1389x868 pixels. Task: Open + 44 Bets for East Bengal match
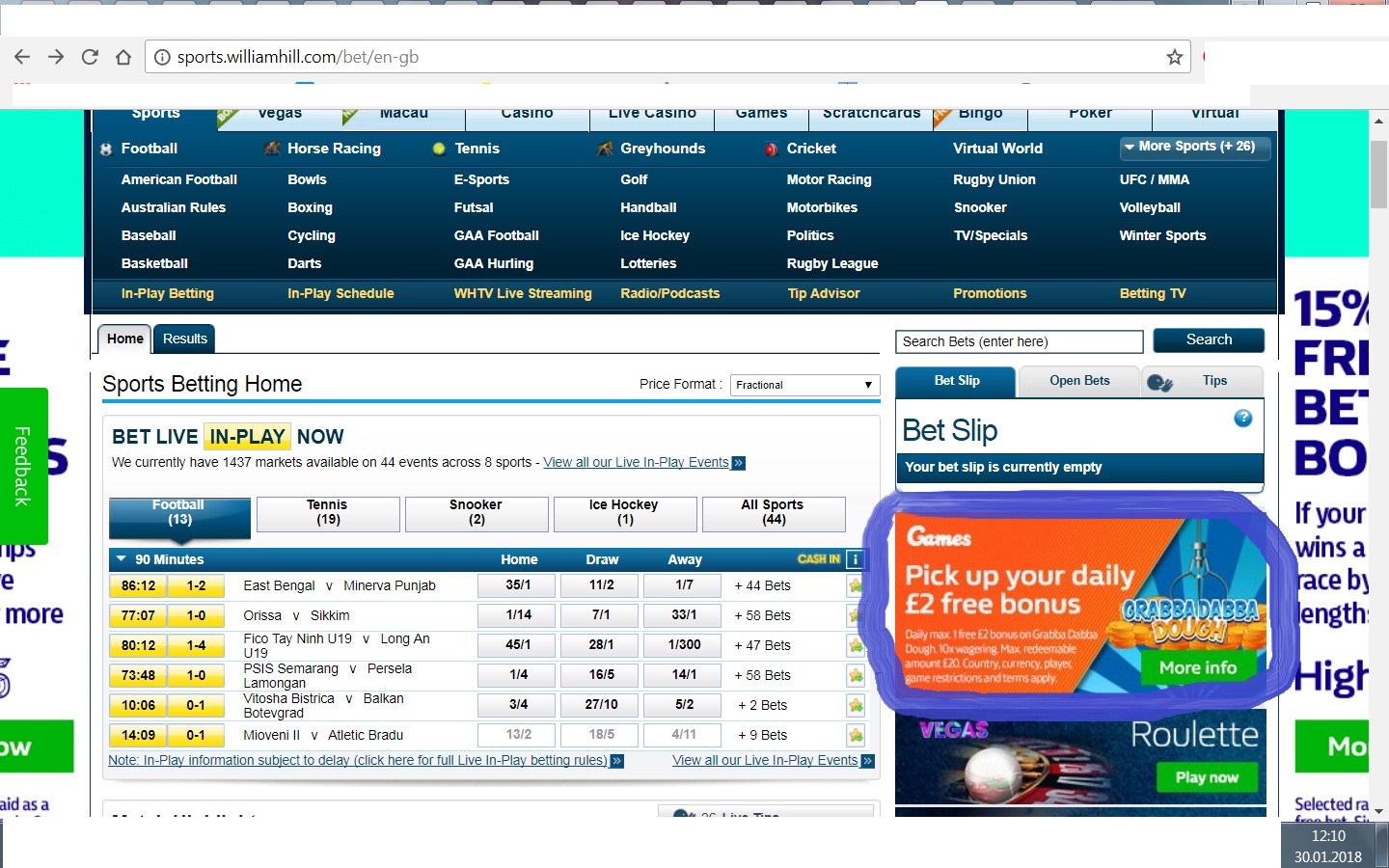click(x=763, y=585)
